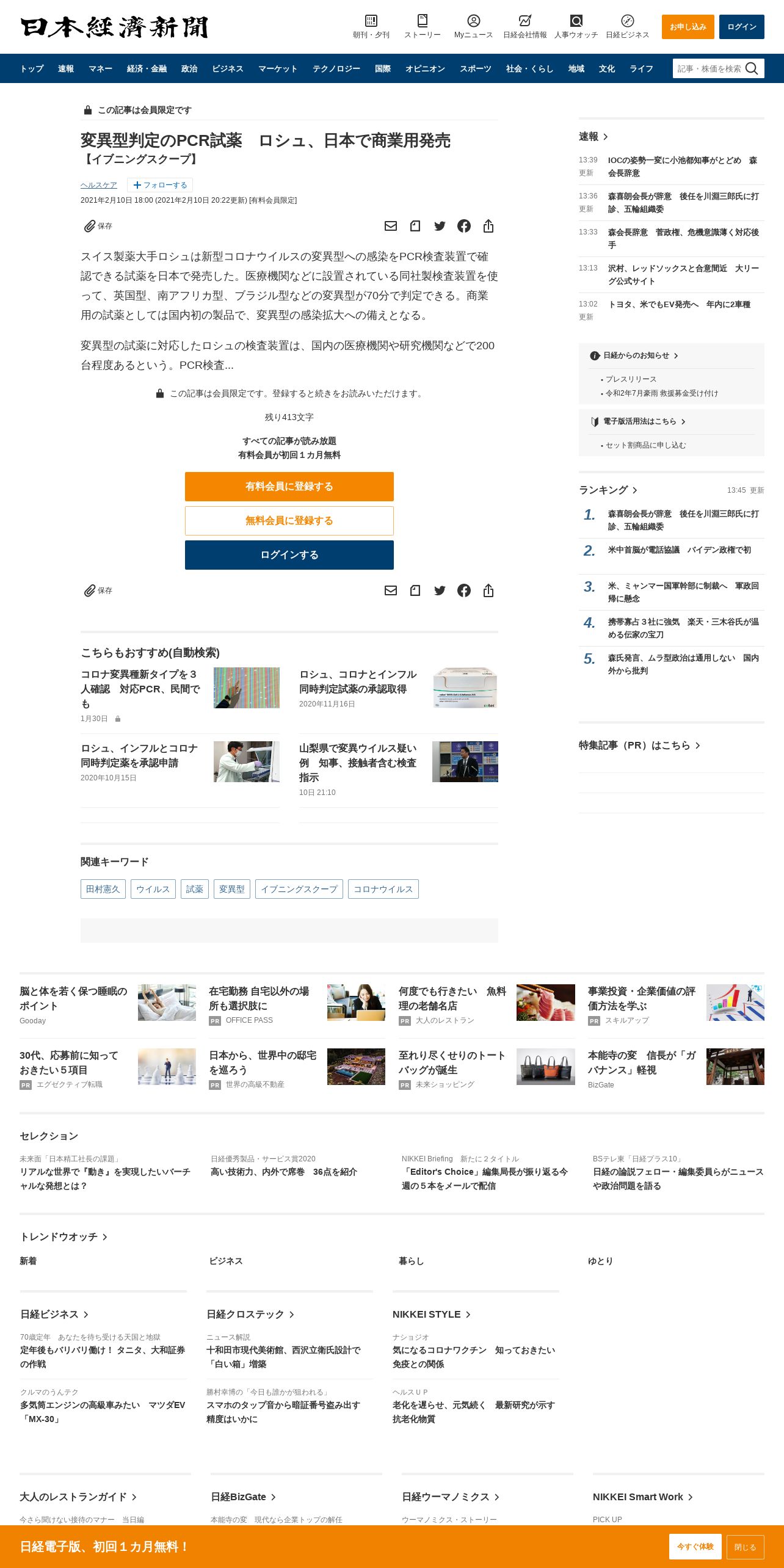Viewport: 784px width, 1568px height.
Task: Select the マーケット navigation item
Action: (x=278, y=68)
